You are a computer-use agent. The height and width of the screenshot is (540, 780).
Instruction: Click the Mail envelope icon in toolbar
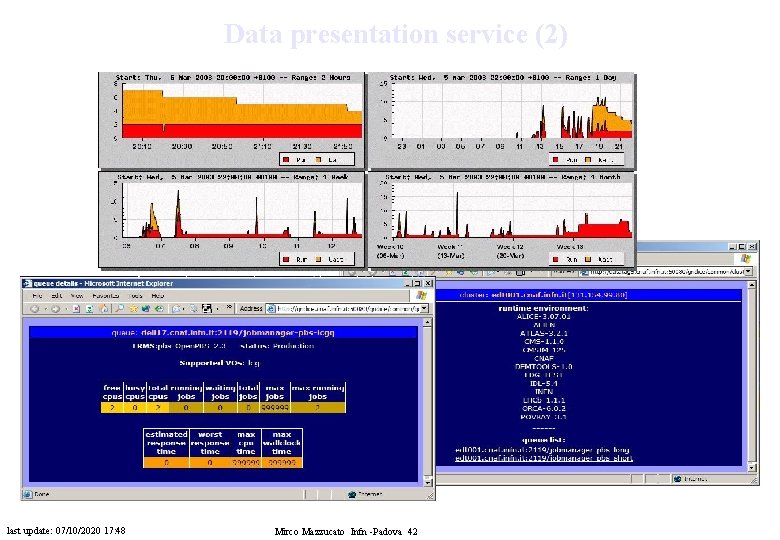click(176, 309)
